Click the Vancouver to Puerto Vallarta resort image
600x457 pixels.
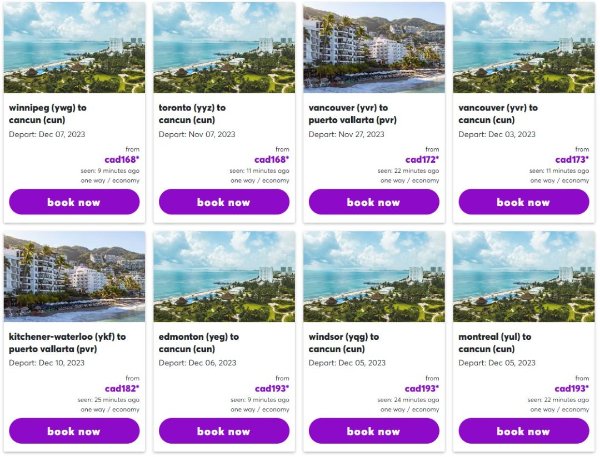click(373, 47)
